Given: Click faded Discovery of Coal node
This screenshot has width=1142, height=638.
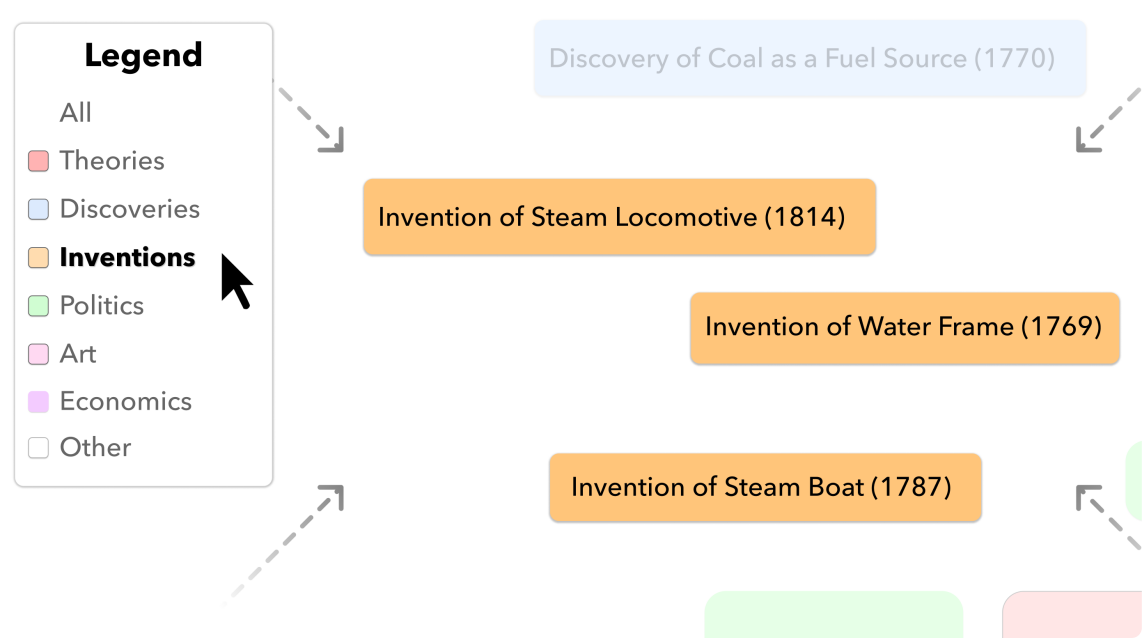Looking at the screenshot, I should tap(809, 59).
